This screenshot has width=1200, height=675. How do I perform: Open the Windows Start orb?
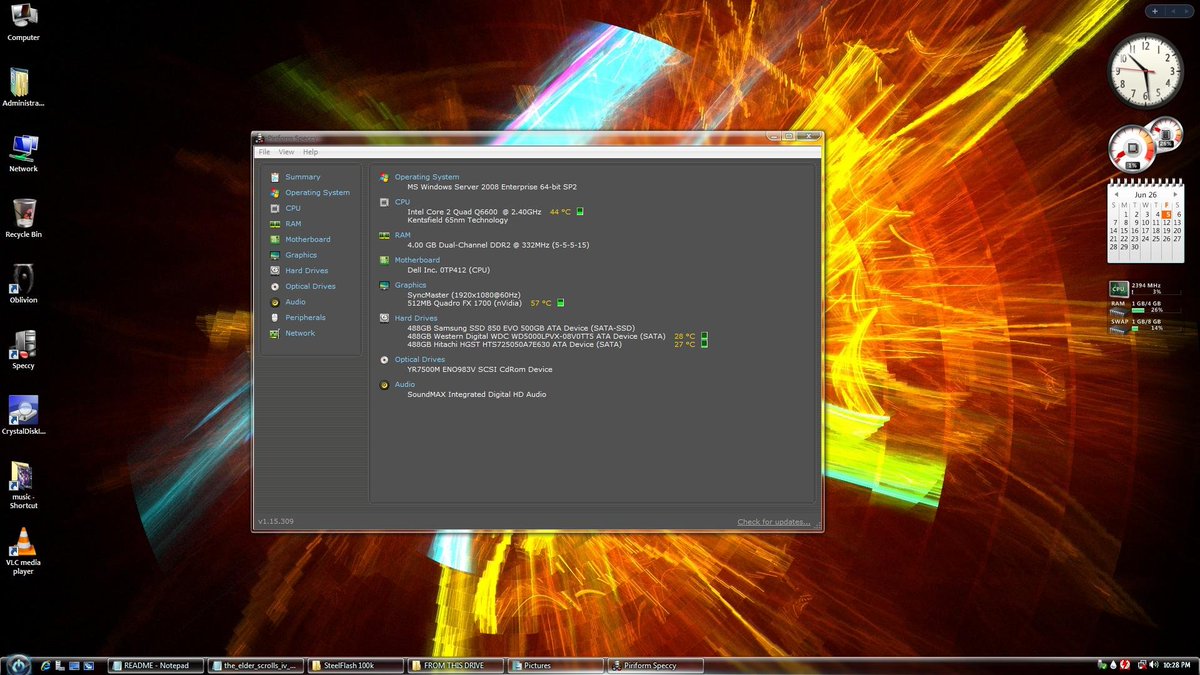17,664
